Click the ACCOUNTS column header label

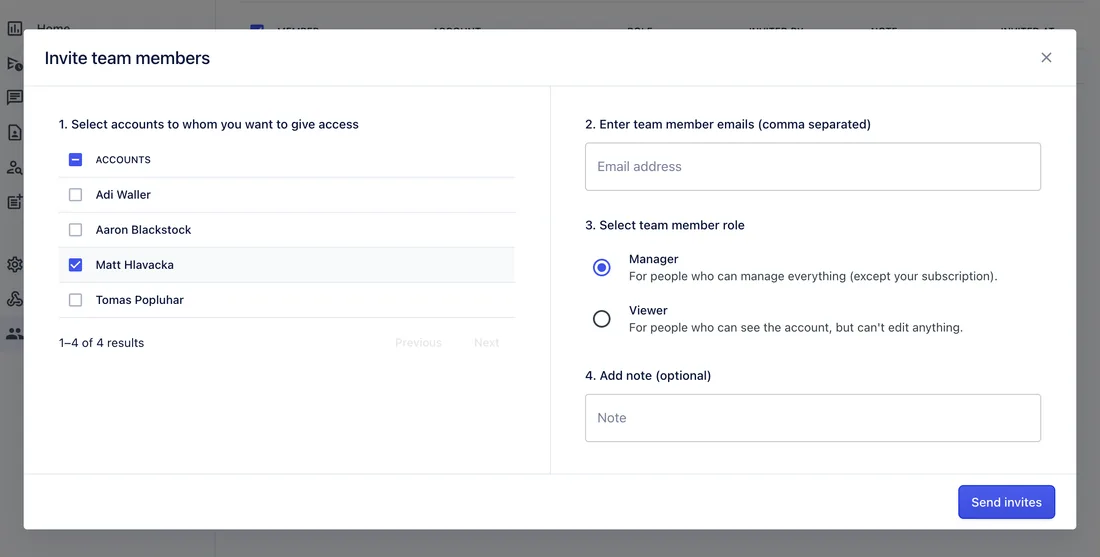pos(123,160)
